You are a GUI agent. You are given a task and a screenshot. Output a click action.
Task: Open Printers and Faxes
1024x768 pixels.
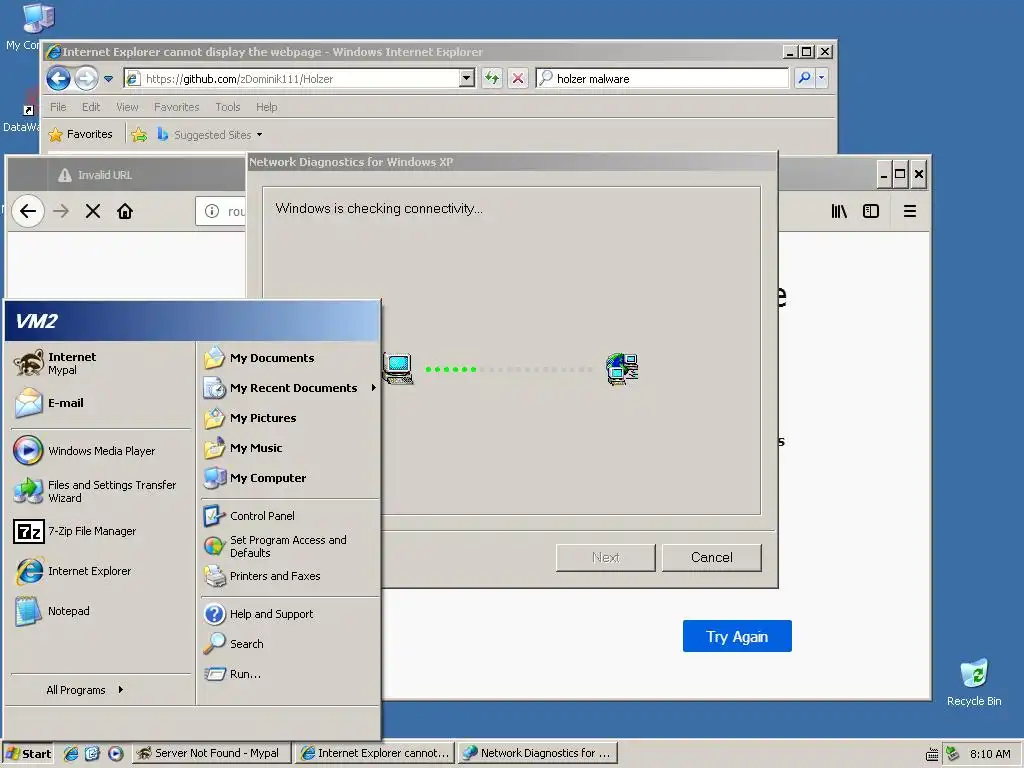click(289, 576)
